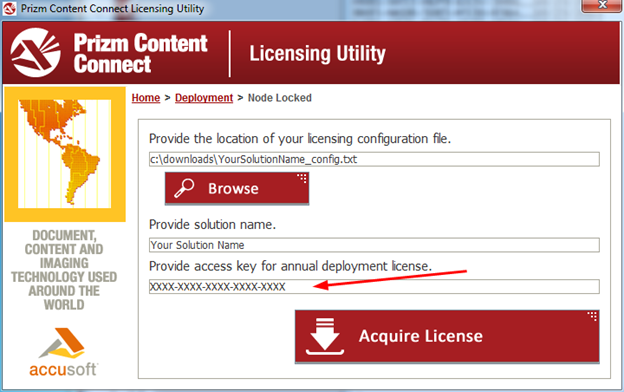Click the 'Prizm Content Connect' header wordmark
This screenshot has width=624, height=392.
coord(140,53)
